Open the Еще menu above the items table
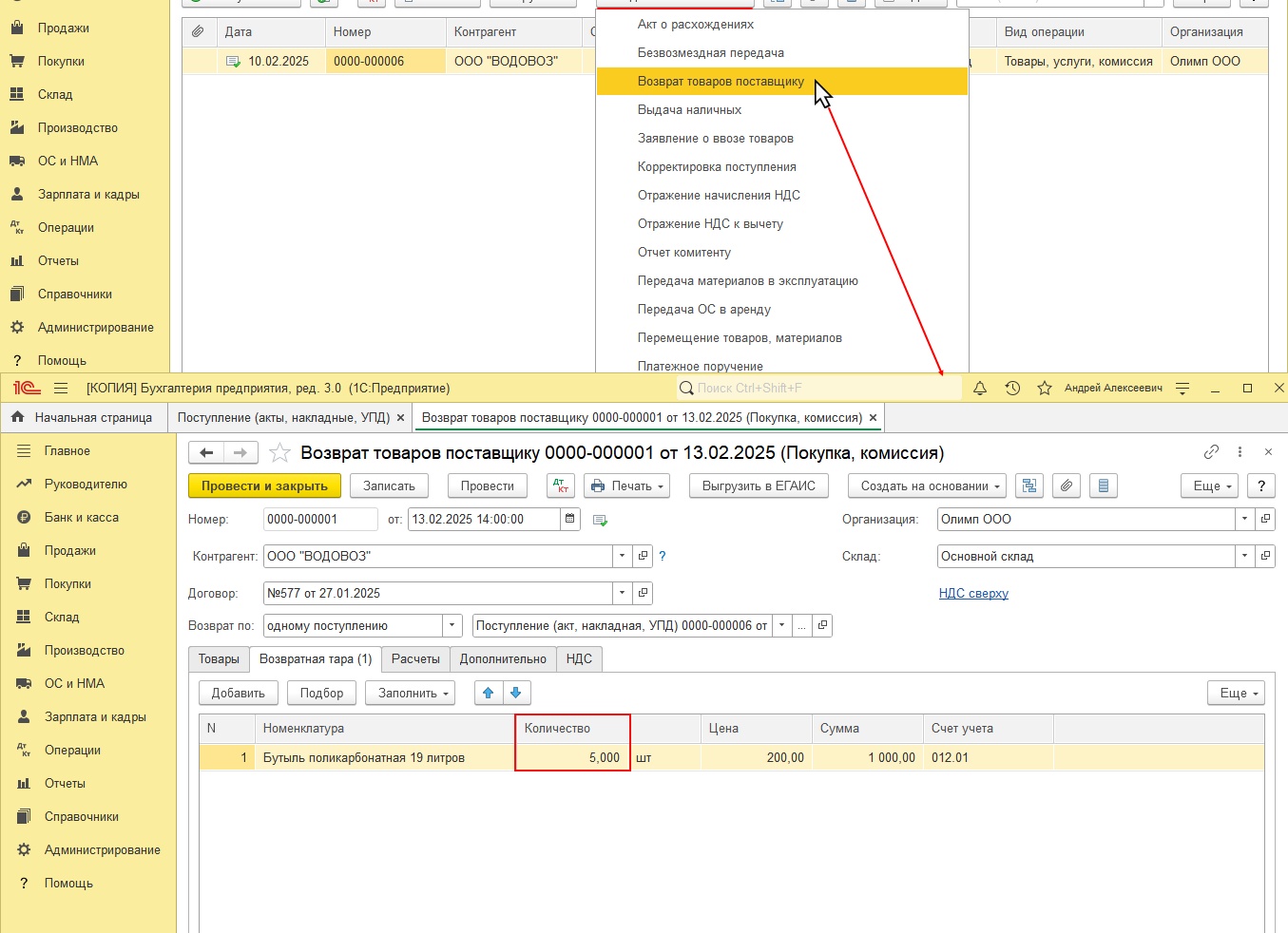The image size is (1288, 933). coord(1237,693)
